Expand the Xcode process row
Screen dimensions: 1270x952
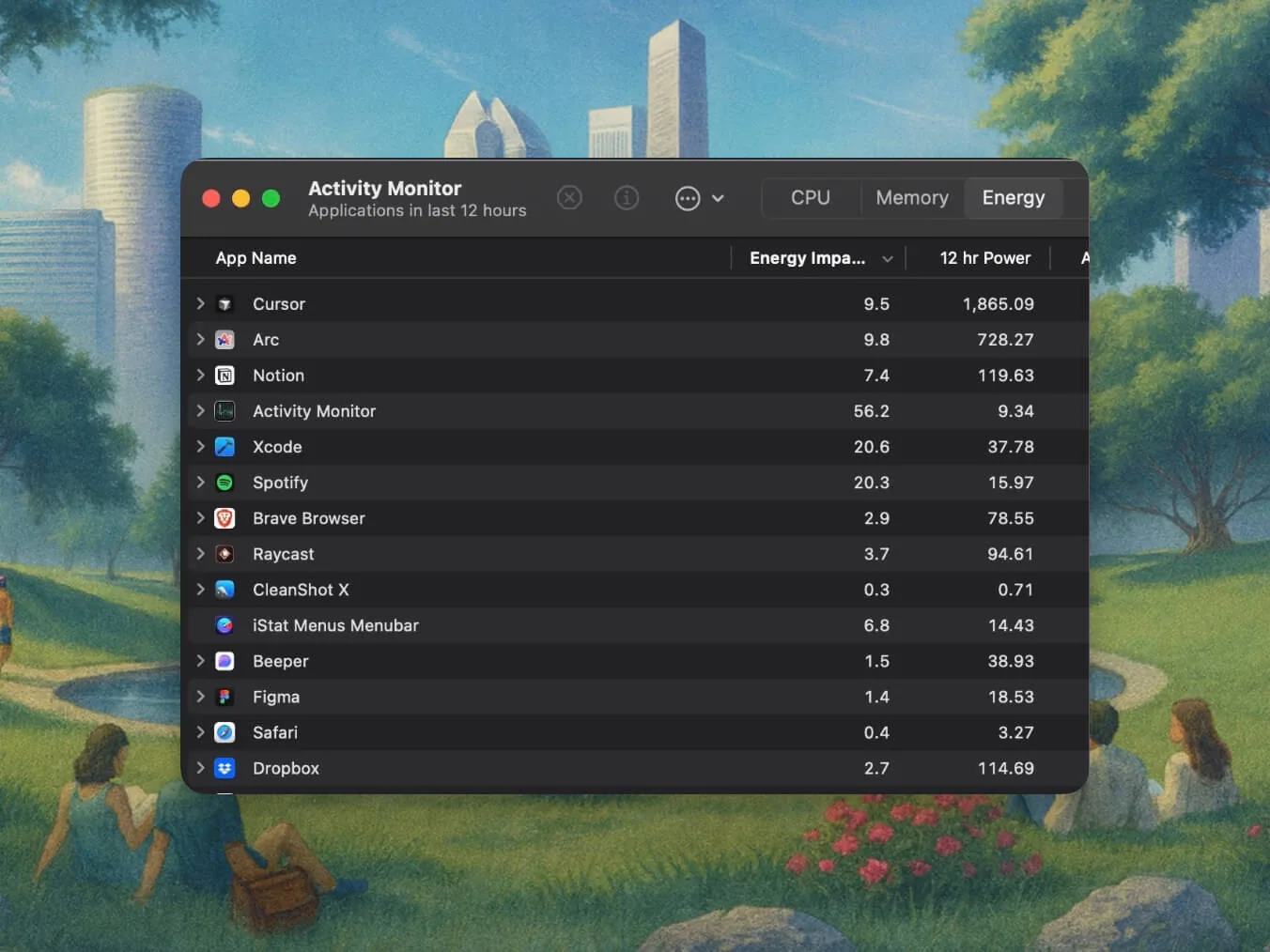tap(200, 446)
